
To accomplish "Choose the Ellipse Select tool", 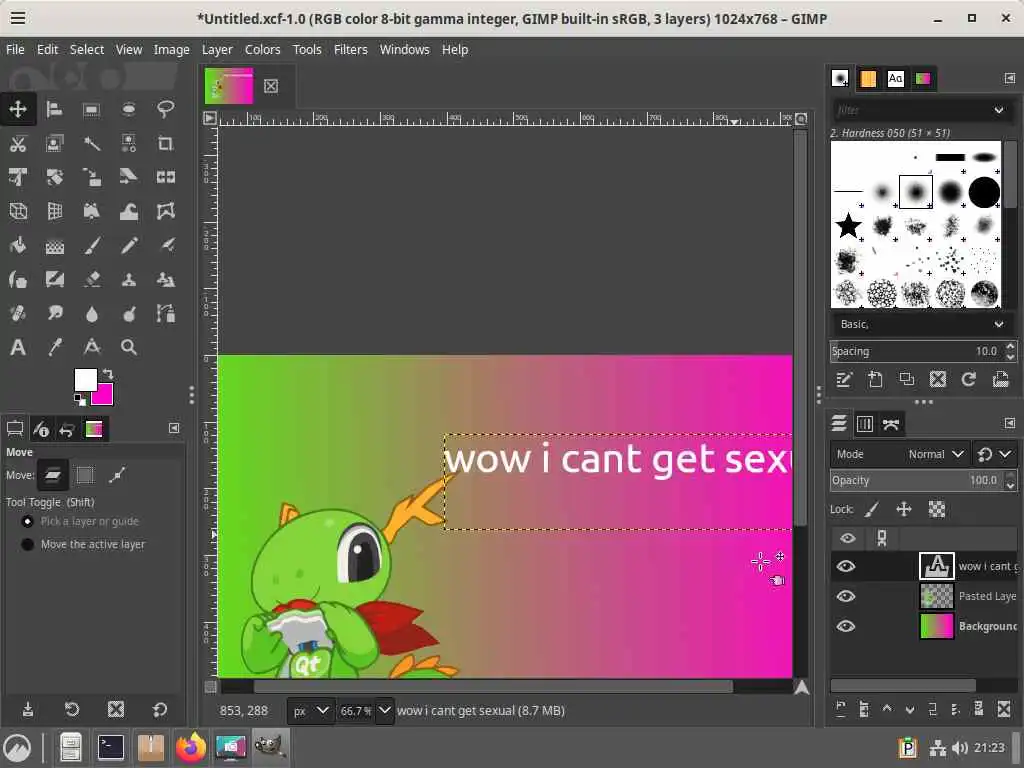I will point(129,109).
